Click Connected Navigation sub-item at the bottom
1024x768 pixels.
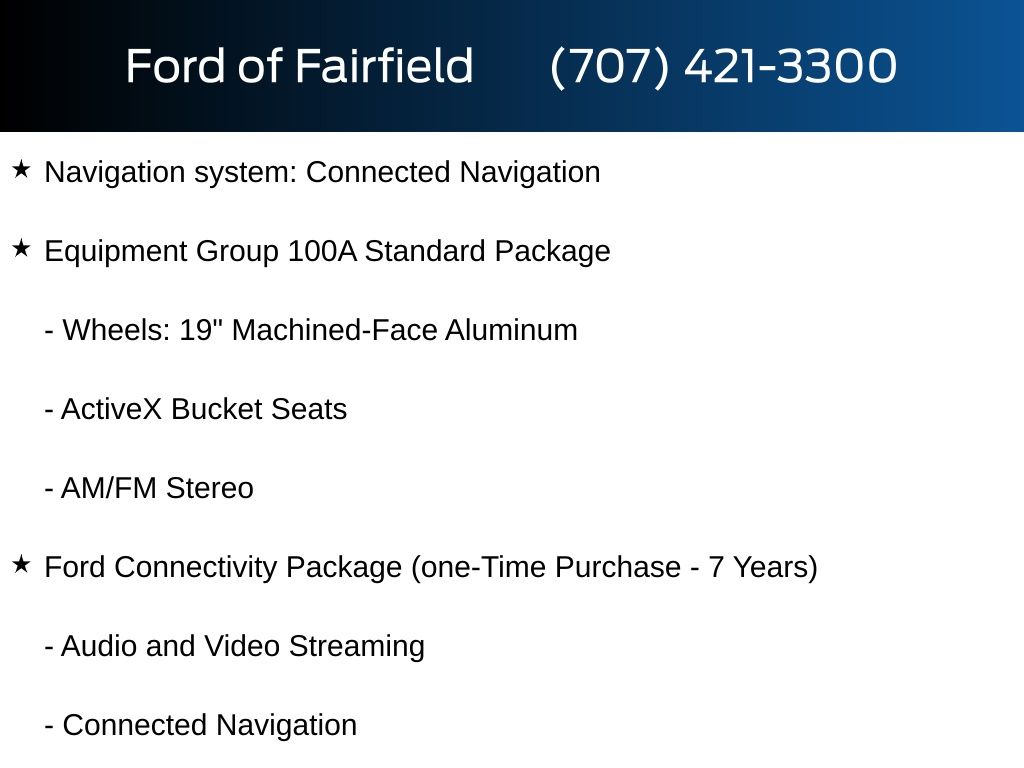[209, 725]
